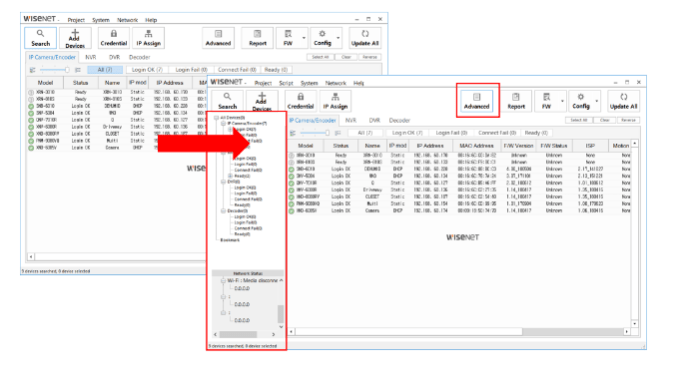Collapse Wi-Fi node under Network Status
Viewport: 680px width, 389px height.
(223, 281)
